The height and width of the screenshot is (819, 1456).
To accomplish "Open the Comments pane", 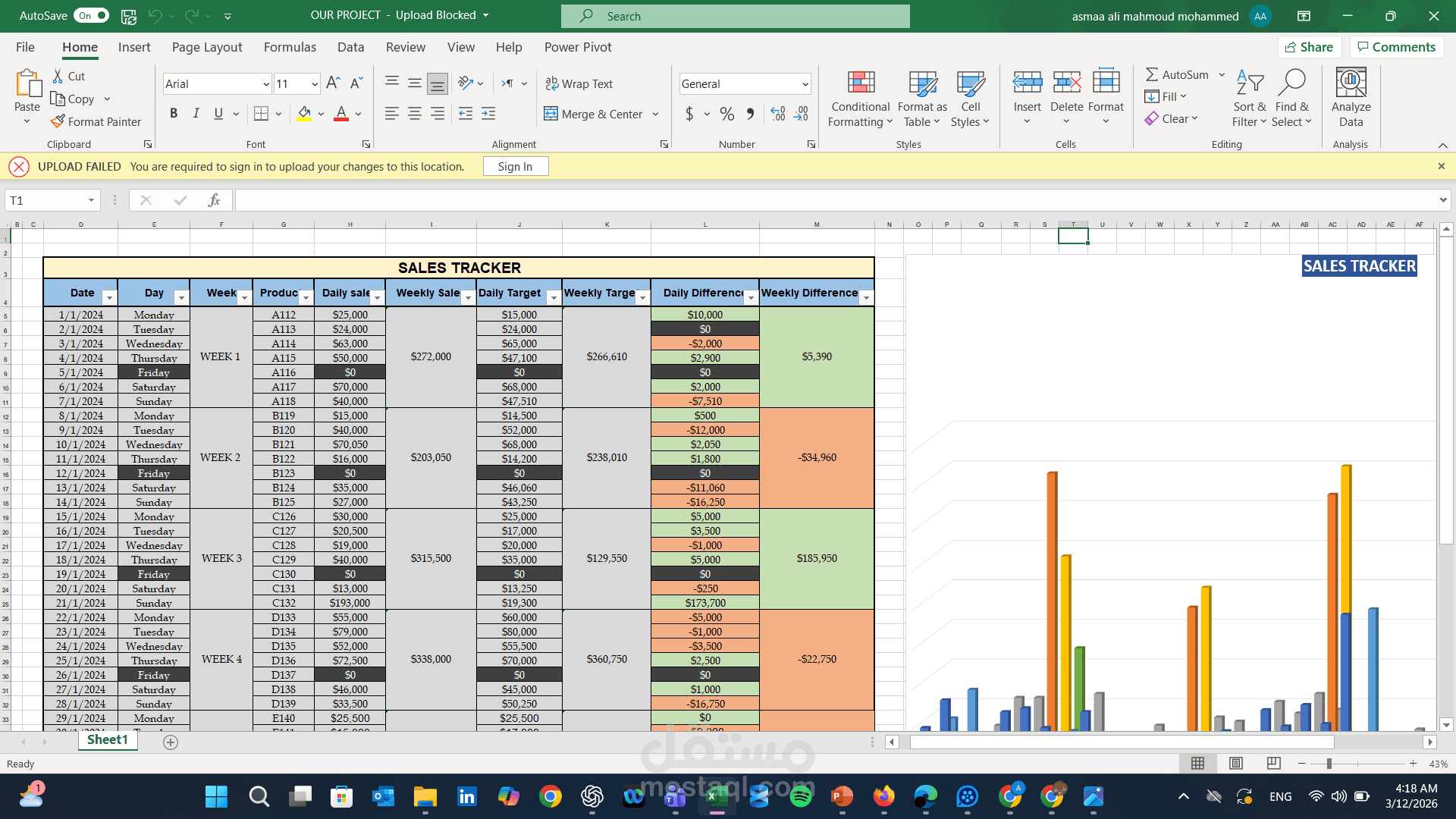I will point(1397,47).
